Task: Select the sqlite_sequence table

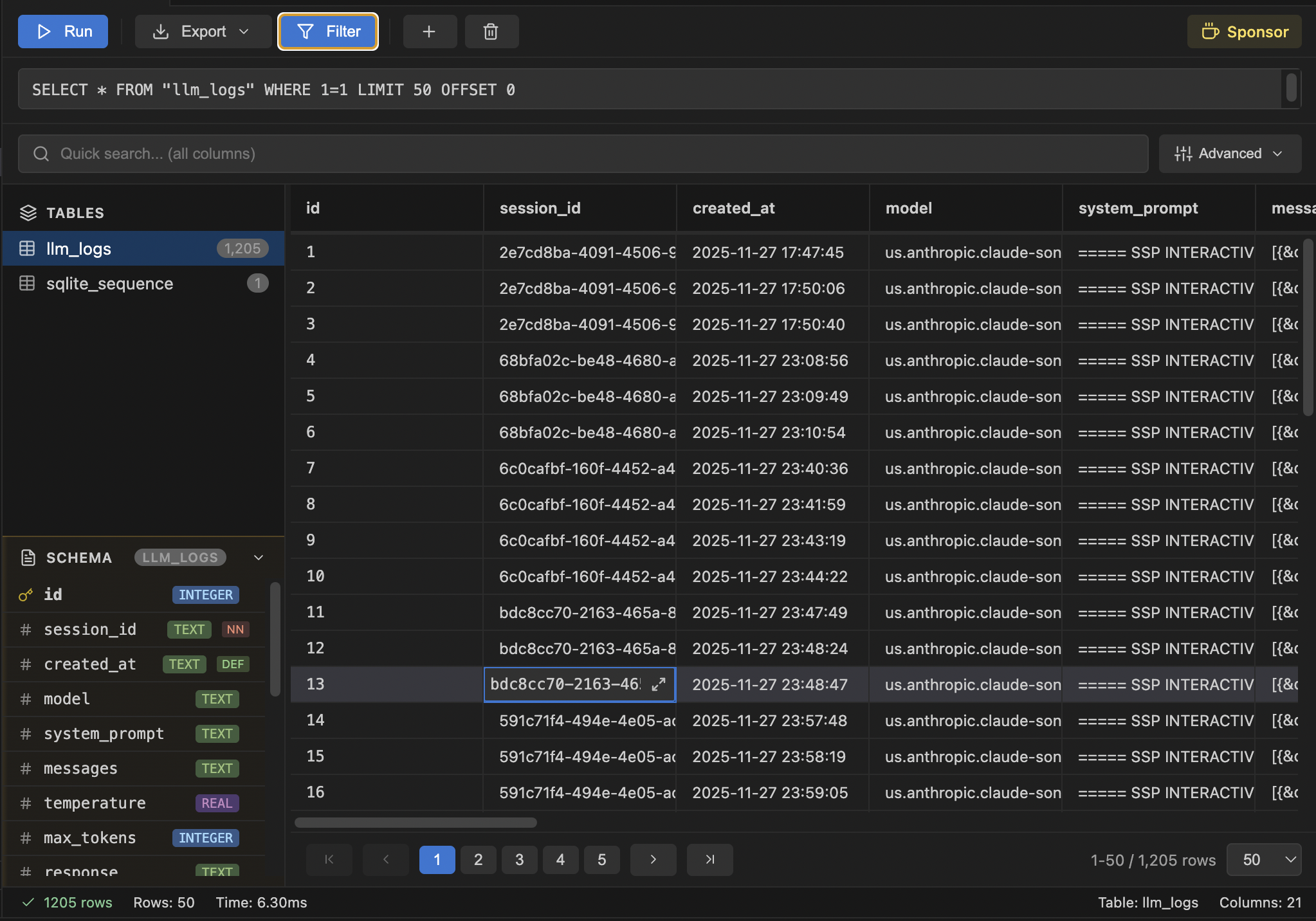Action: click(109, 284)
